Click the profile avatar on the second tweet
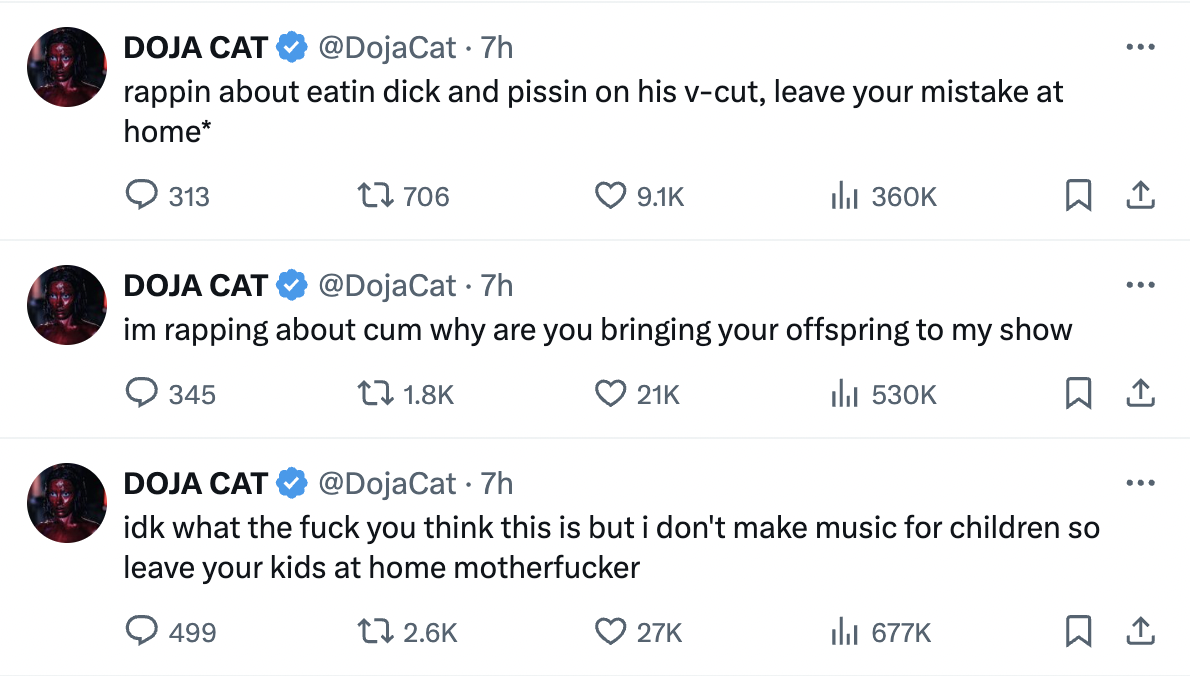The height and width of the screenshot is (676, 1190). coord(66,305)
